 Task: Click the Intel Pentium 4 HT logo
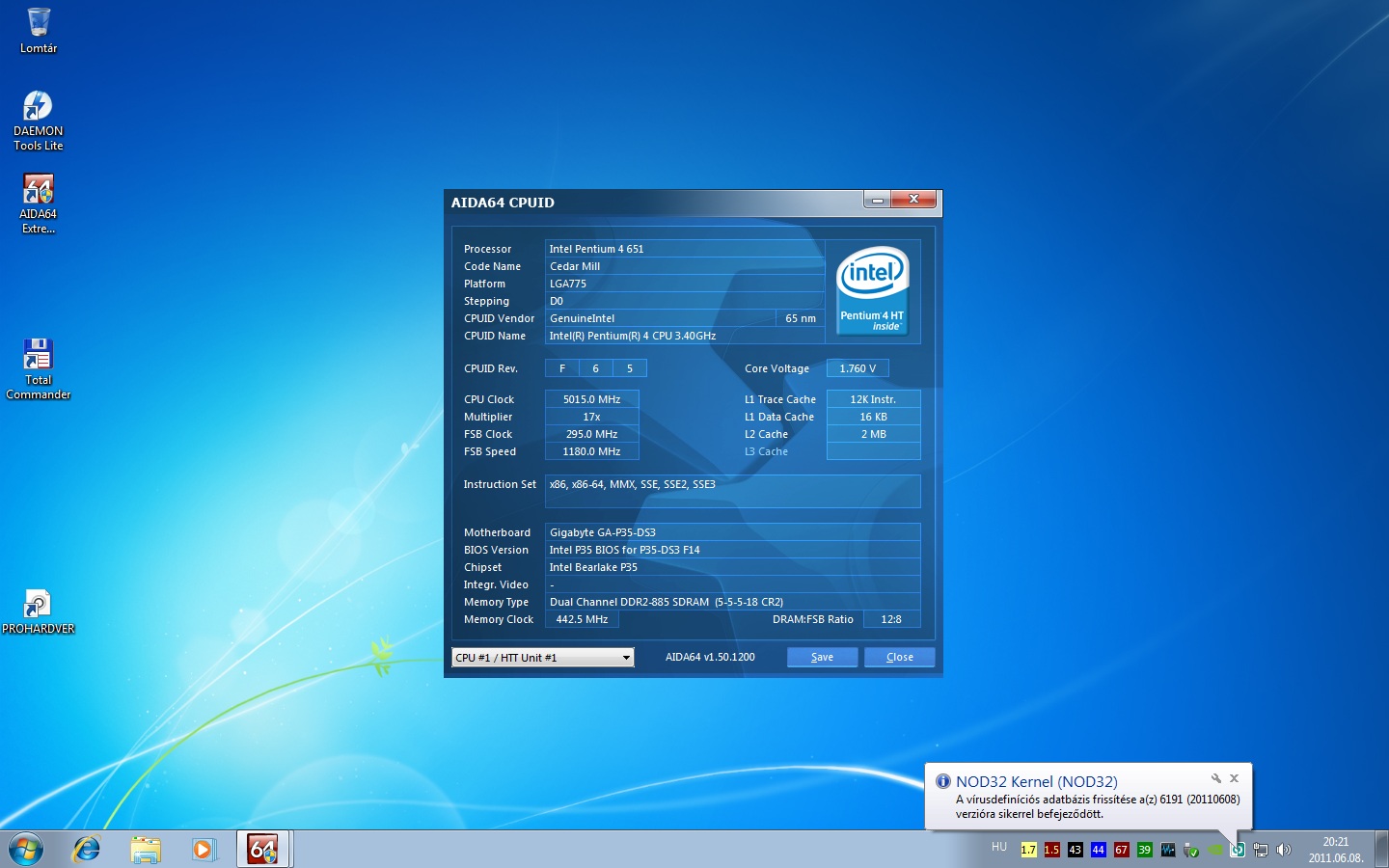click(x=872, y=290)
